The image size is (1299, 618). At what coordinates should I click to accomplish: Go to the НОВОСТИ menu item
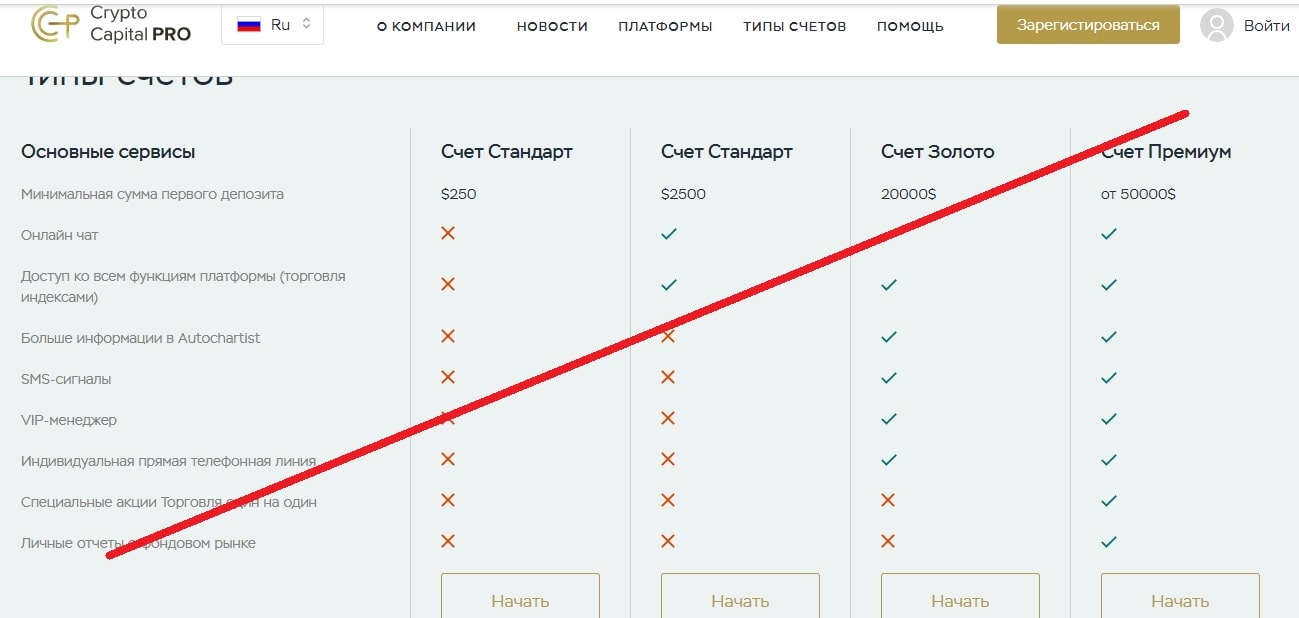(x=552, y=27)
